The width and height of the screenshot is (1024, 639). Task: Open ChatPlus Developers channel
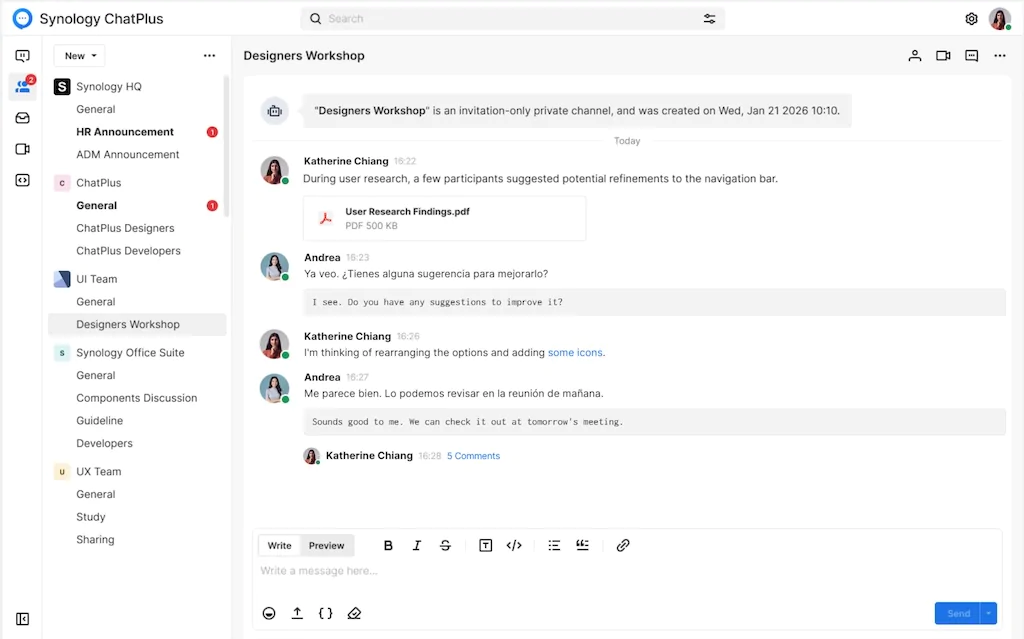pos(128,251)
